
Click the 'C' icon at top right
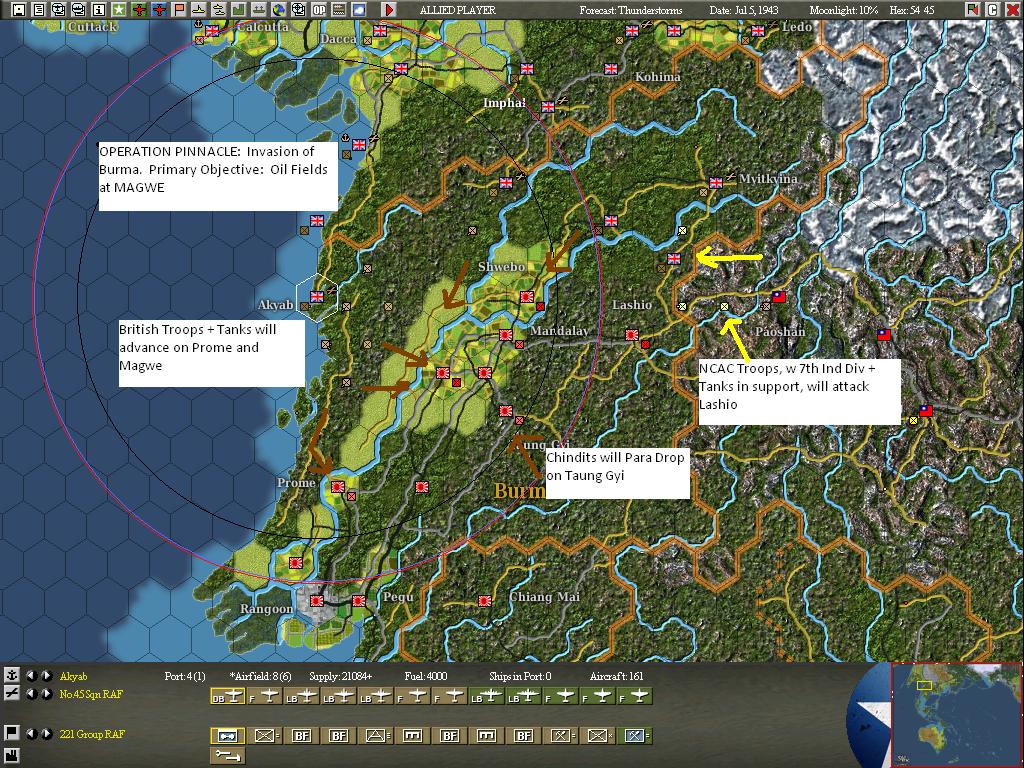(993, 10)
